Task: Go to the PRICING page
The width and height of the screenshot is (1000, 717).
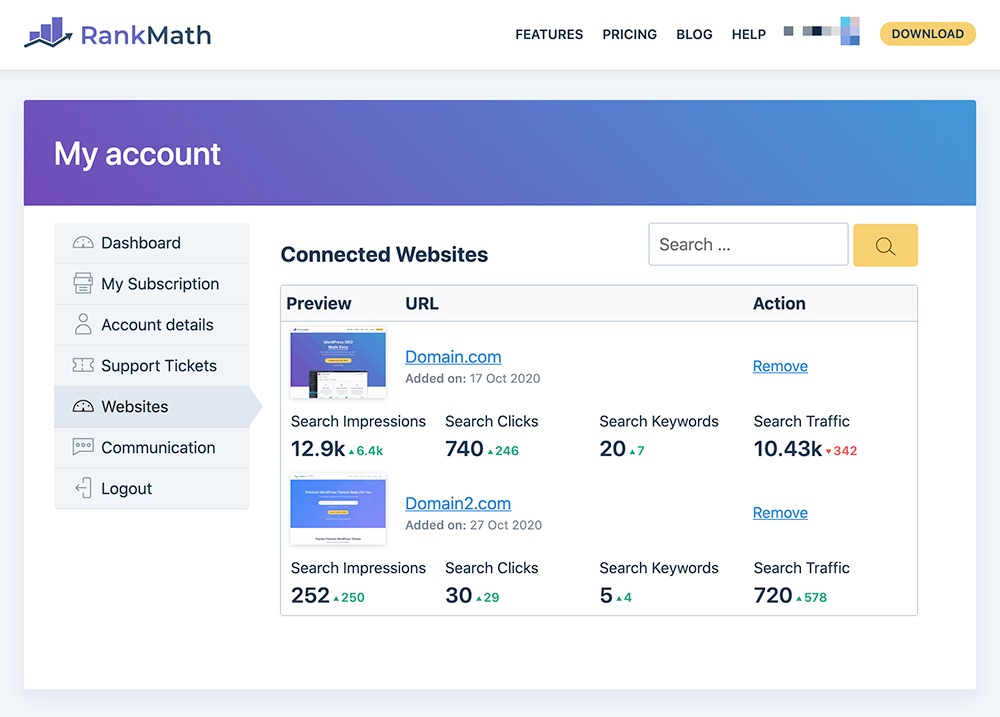Action: 629,34
